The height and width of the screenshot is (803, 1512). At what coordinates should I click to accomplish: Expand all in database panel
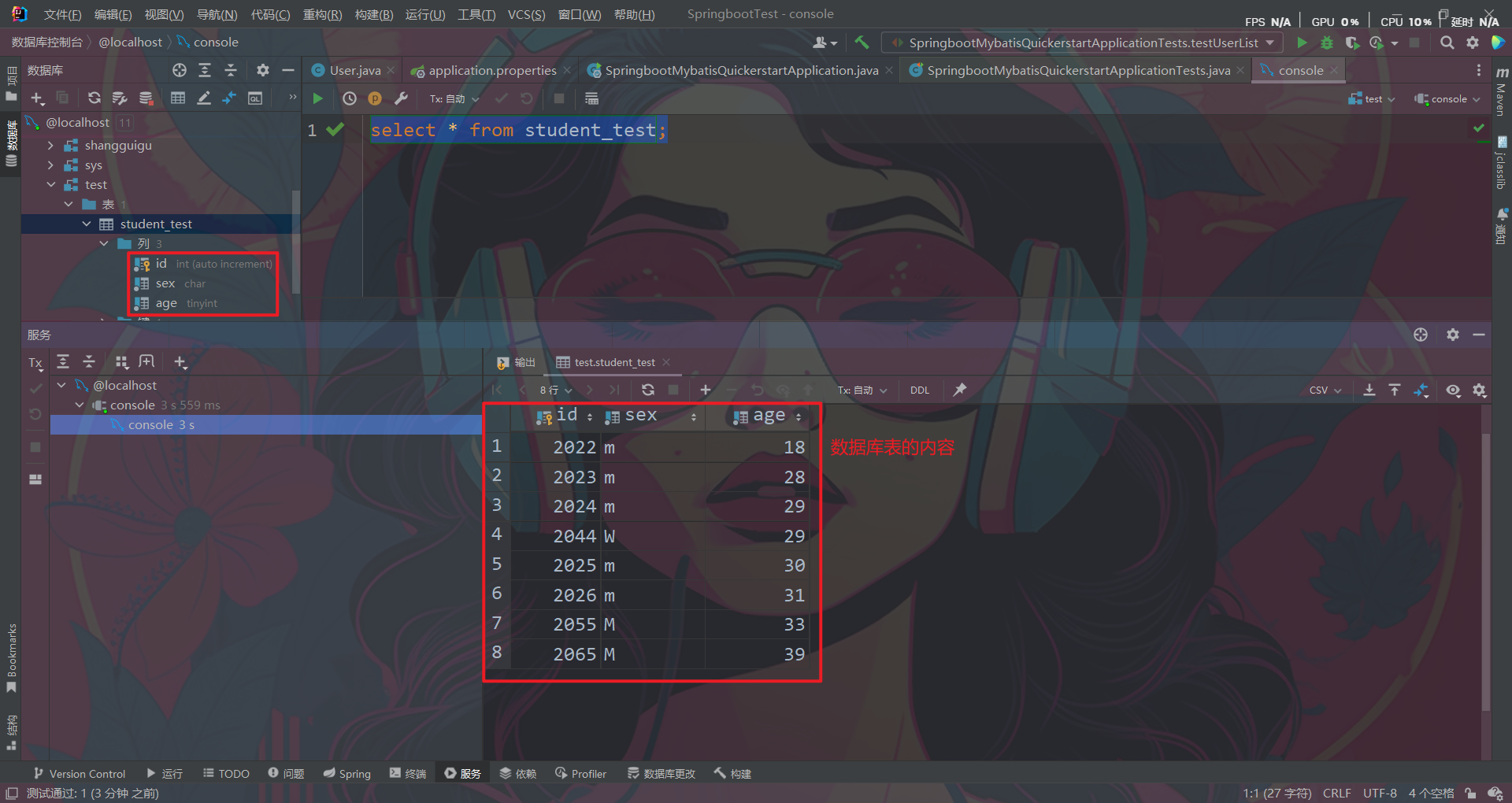pyautogui.click(x=205, y=70)
